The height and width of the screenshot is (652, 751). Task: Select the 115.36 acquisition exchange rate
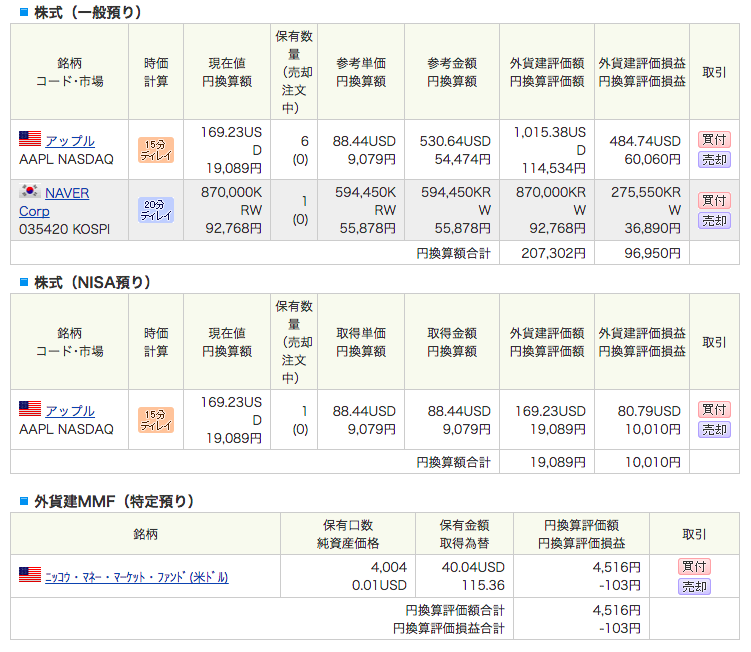(x=483, y=585)
